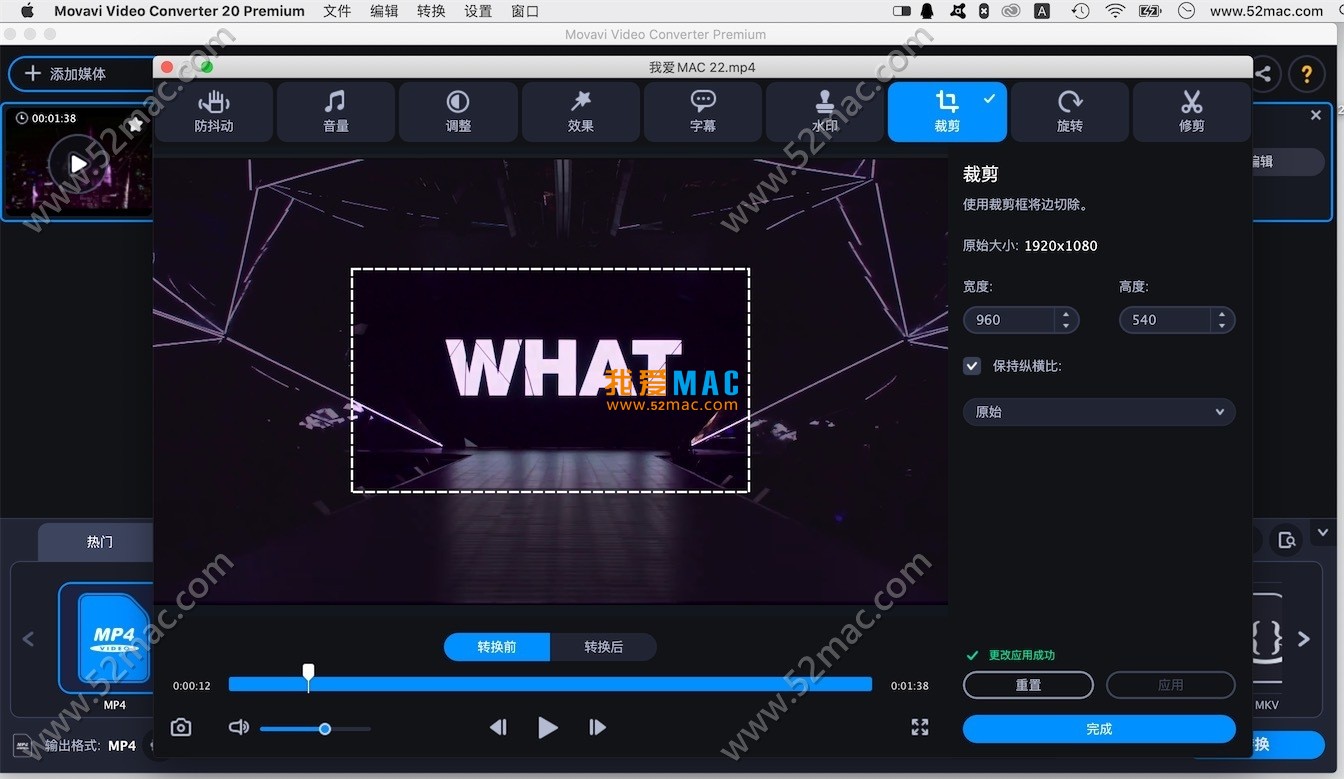Enter fullscreen preview mode
Image resolution: width=1344 pixels, height=779 pixels.
click(x=920, y=727)
